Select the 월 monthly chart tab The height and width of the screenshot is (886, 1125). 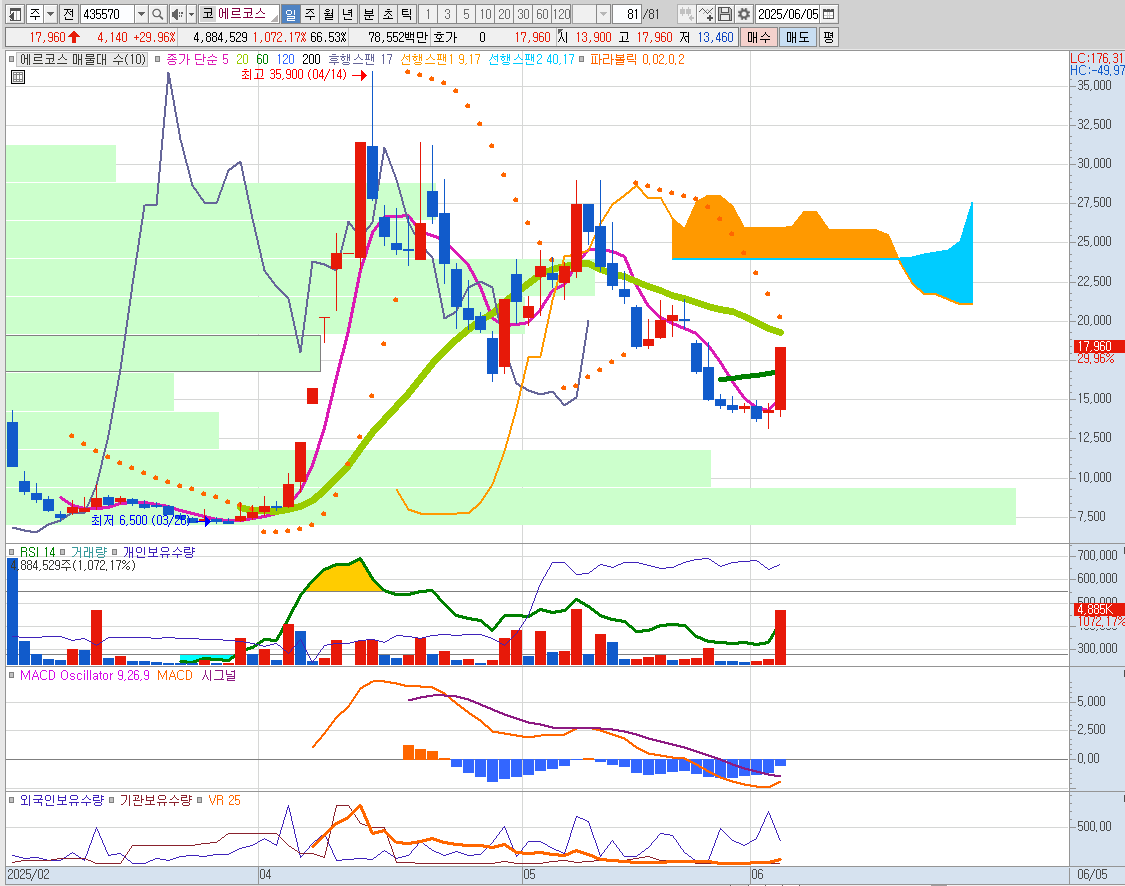click(x=329, y=14)
